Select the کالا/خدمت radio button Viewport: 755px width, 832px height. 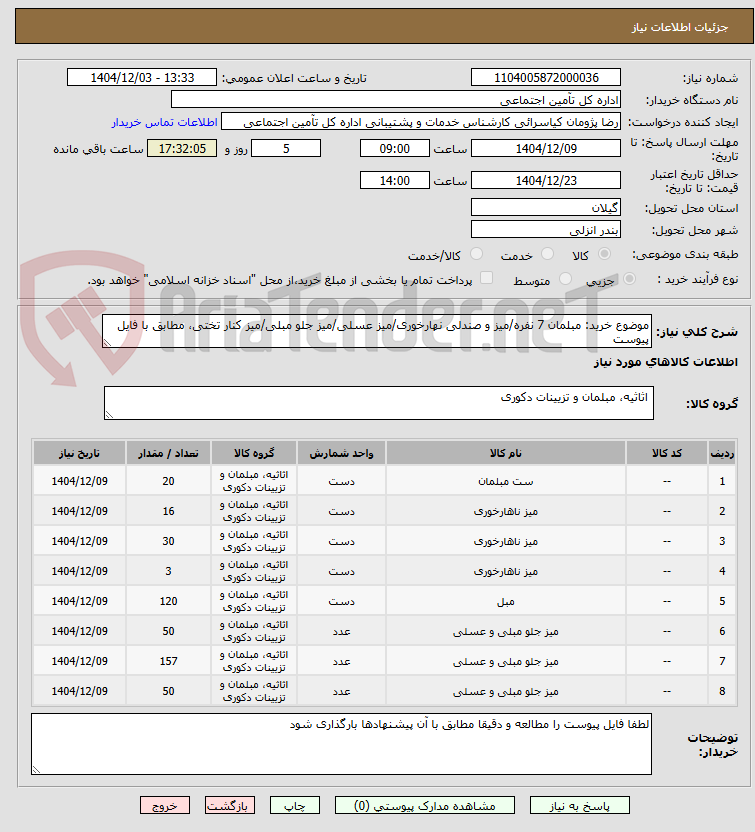click(x=476, y=254)
